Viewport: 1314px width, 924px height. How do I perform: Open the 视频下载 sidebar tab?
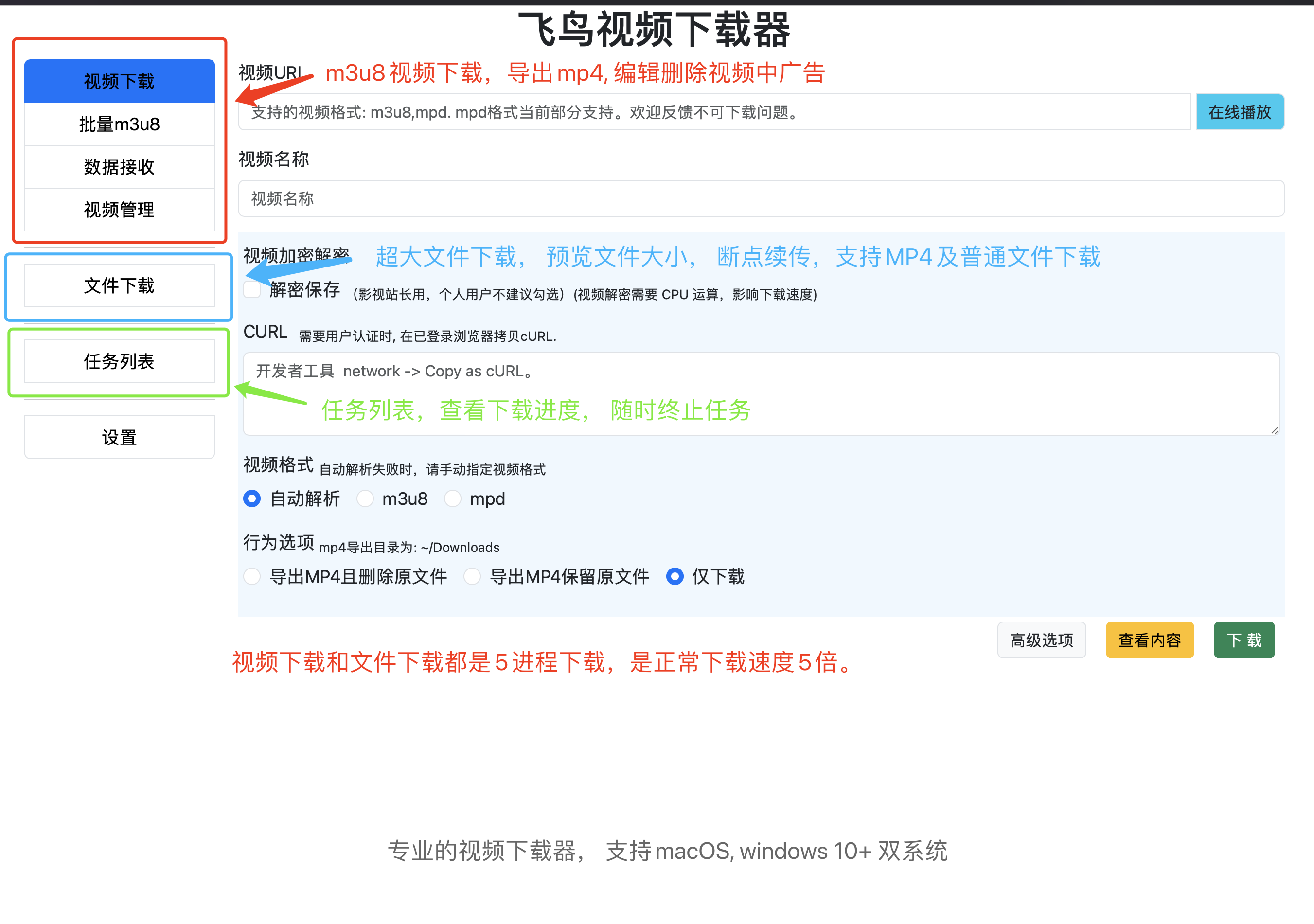pyautogui.click(x=119, y=81)
